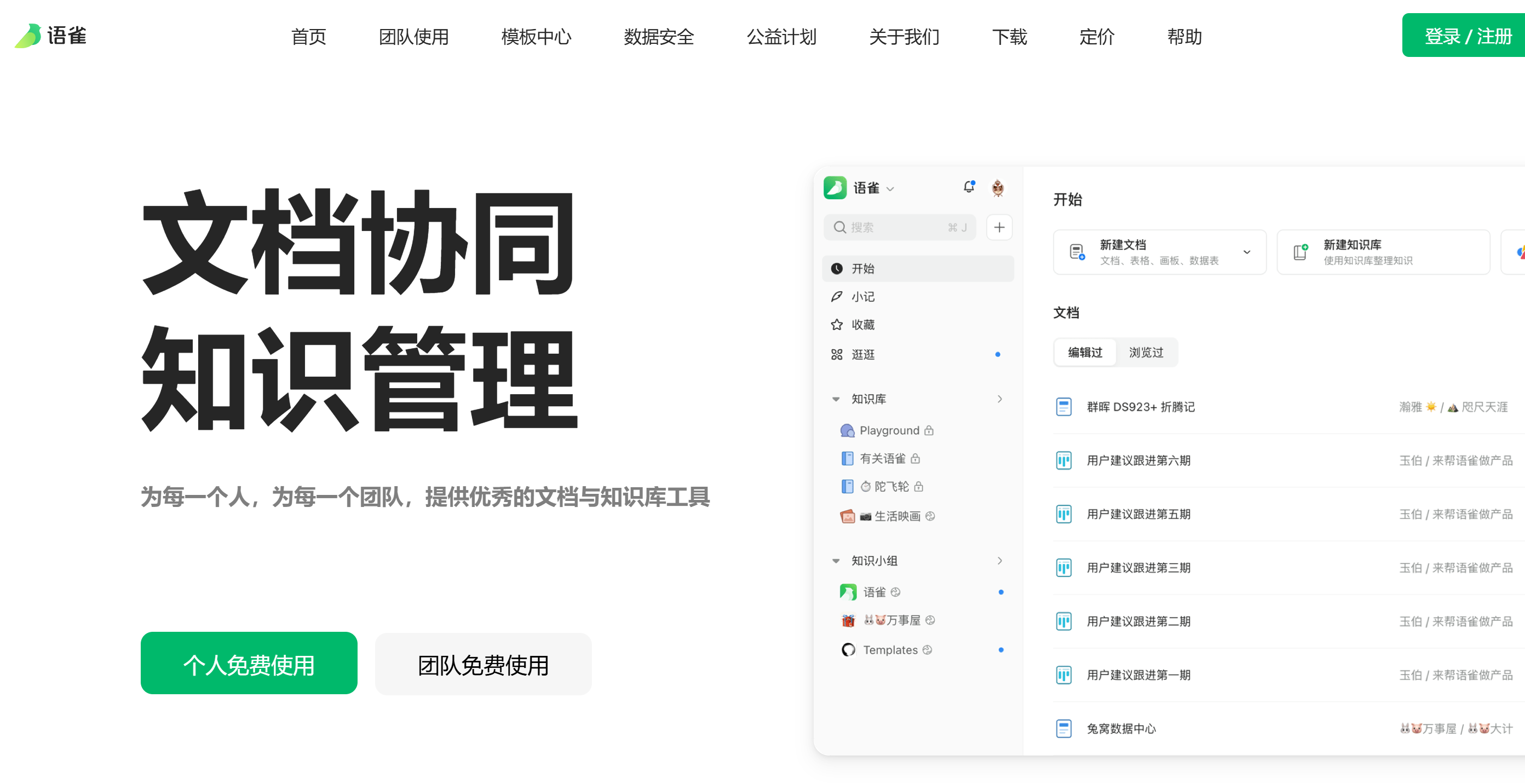1525x784 pixels.
Task: Click the 个人免费使用 button
Action: click(249, 664)
